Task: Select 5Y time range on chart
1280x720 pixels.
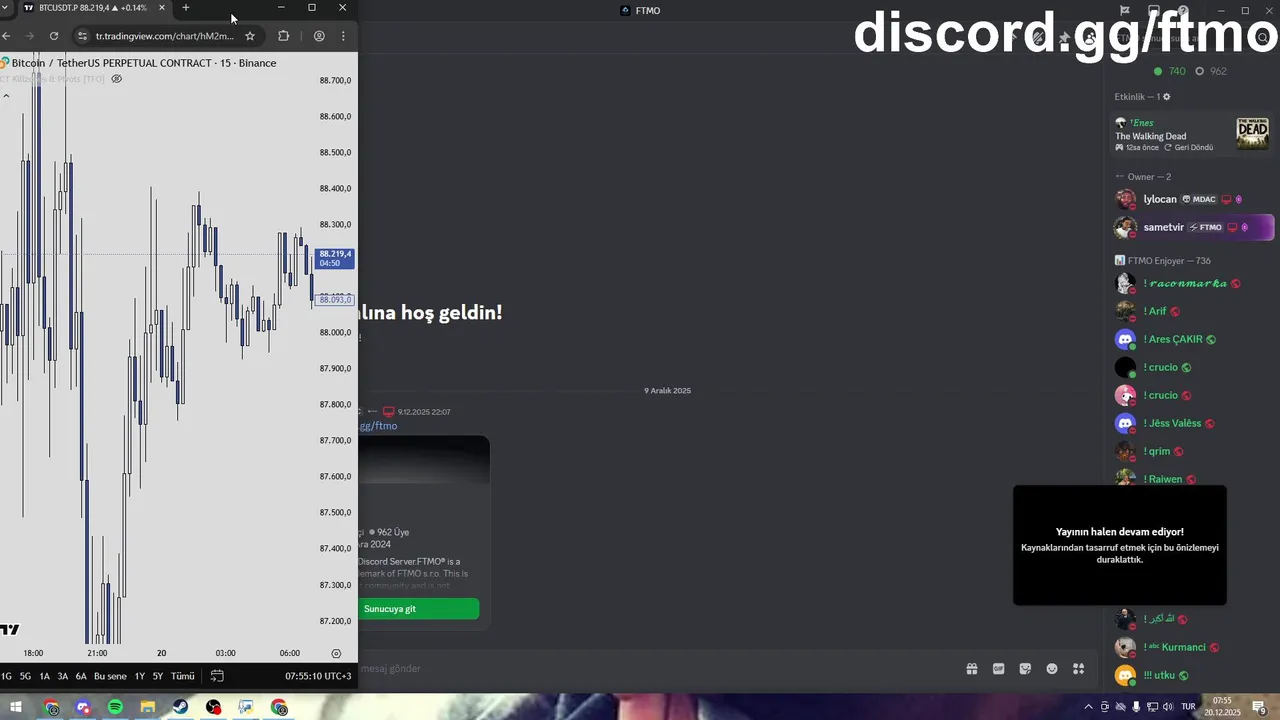Action: 158,677
